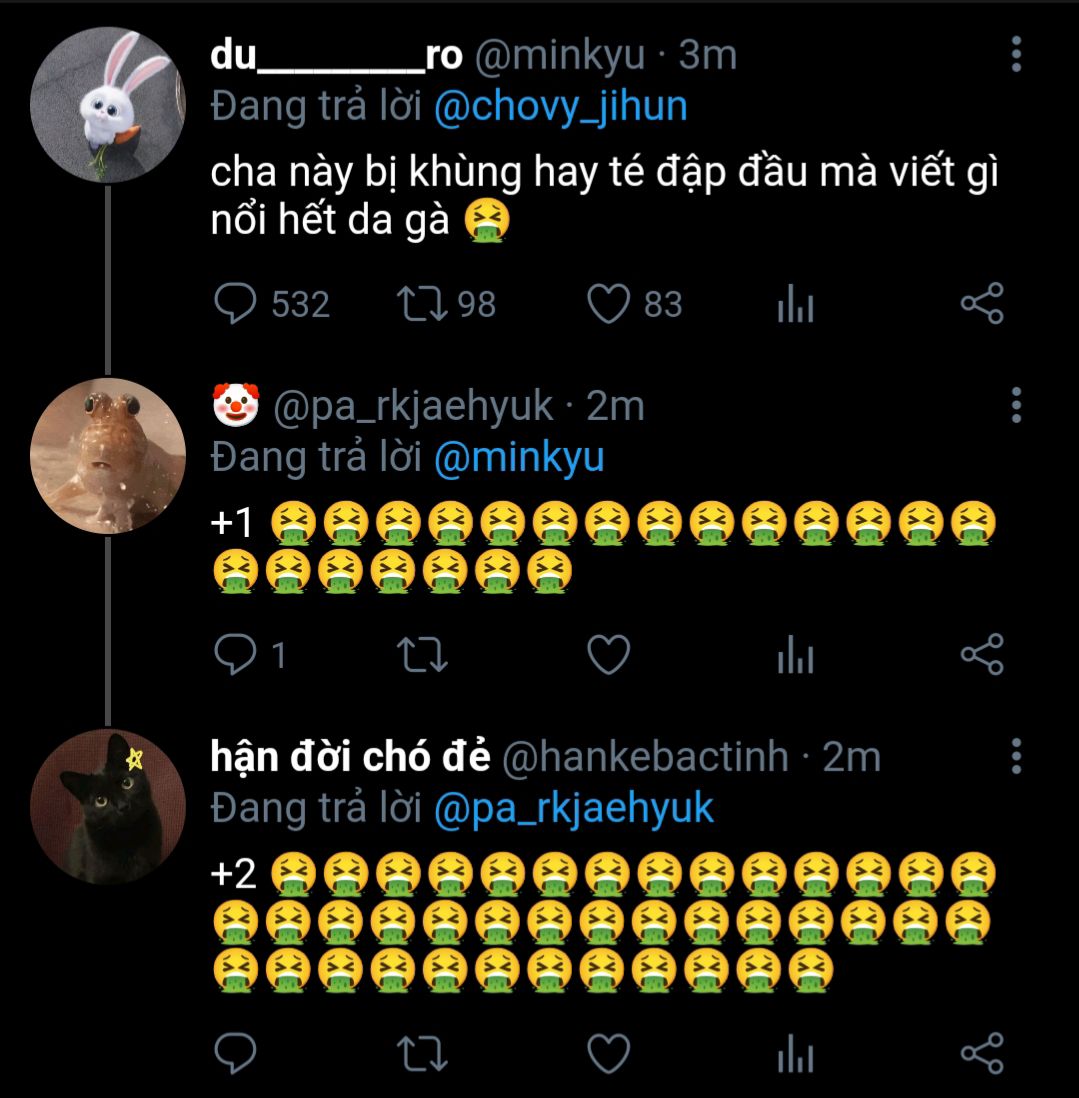Screen dimensions: 1079x1098
Task: View analytics of @hankebactinh's tweet
Action: click(x=796, y=1053)
